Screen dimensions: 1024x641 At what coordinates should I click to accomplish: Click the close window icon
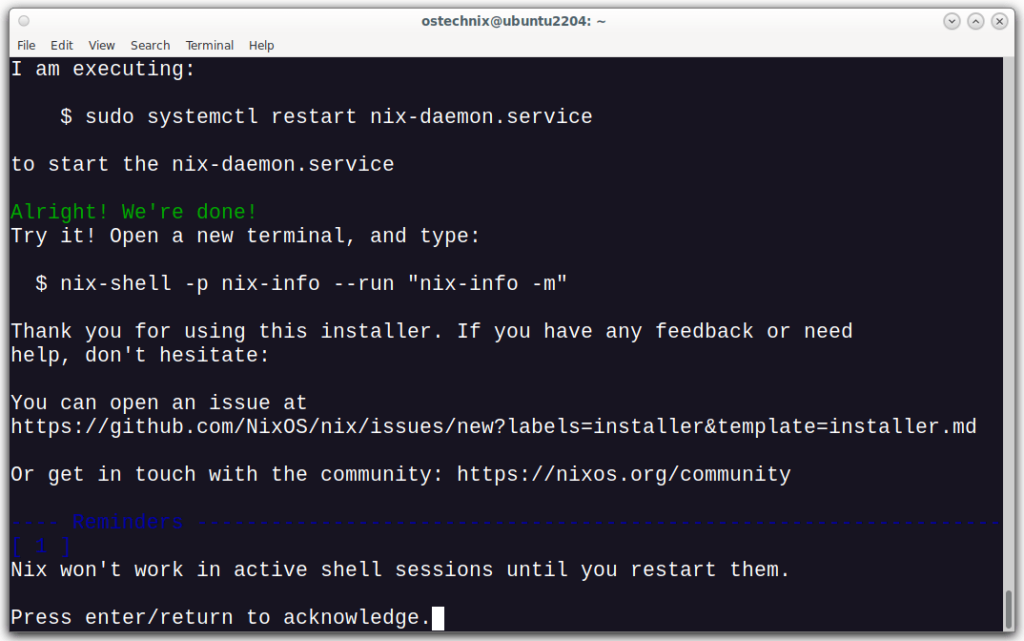coord(999,20)
